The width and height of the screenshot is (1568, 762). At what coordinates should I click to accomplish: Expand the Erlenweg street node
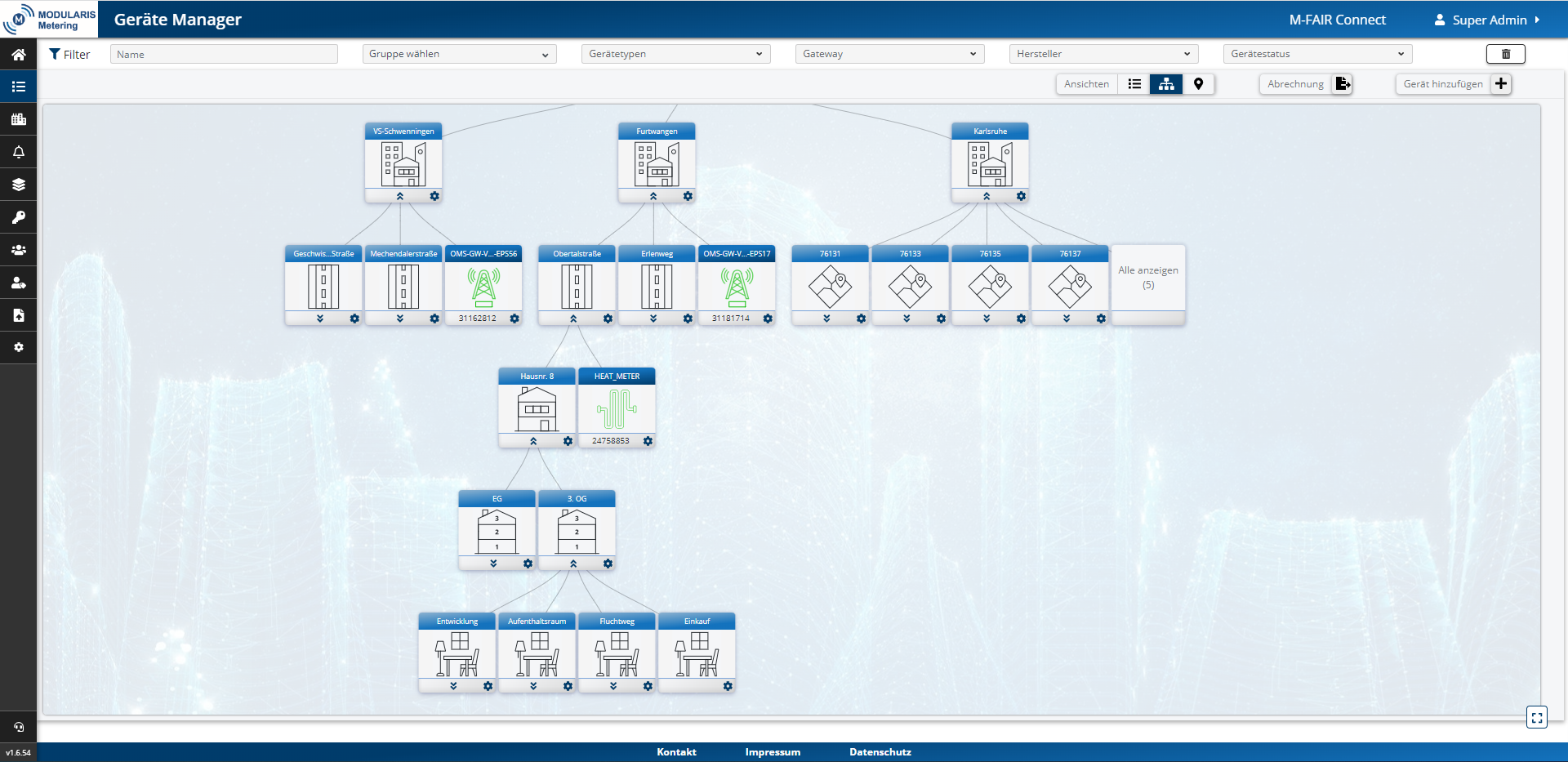653,319
